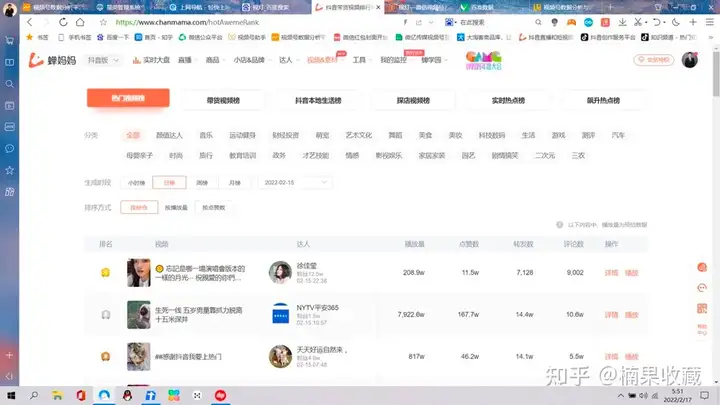
Task: Open the floating customer service icon
Action: (x=702, y=288)
